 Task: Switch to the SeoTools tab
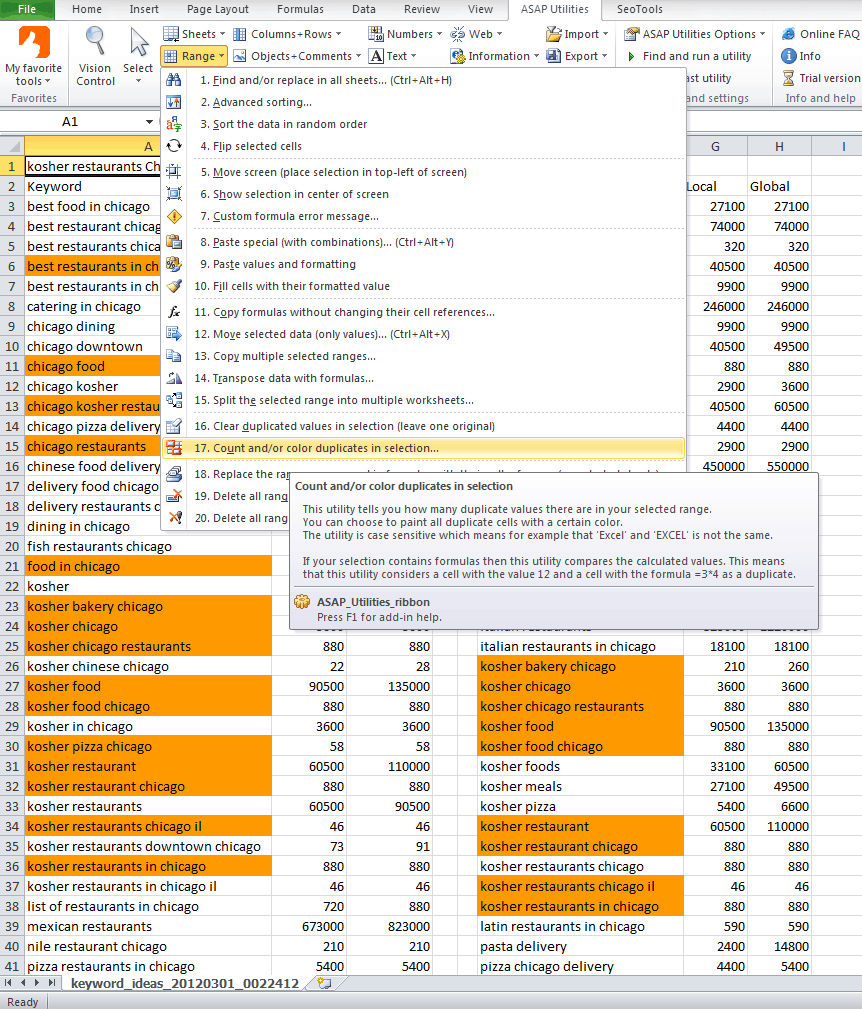click(x=639, y=9)
